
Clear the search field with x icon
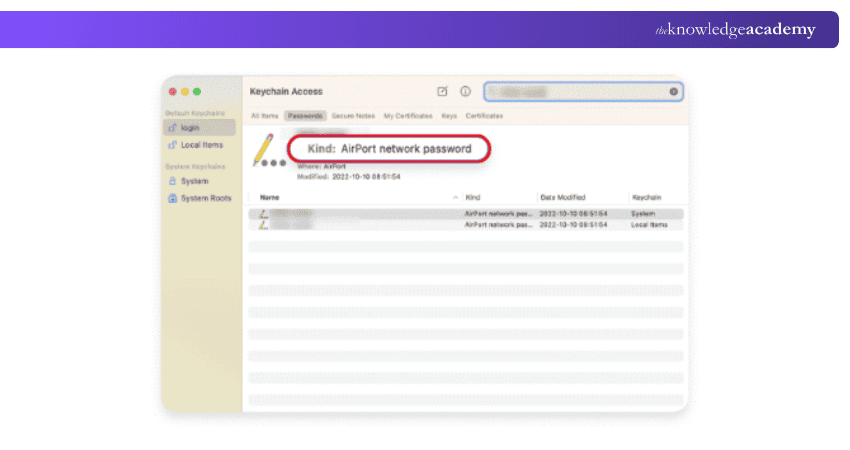(x=673, y=92)
